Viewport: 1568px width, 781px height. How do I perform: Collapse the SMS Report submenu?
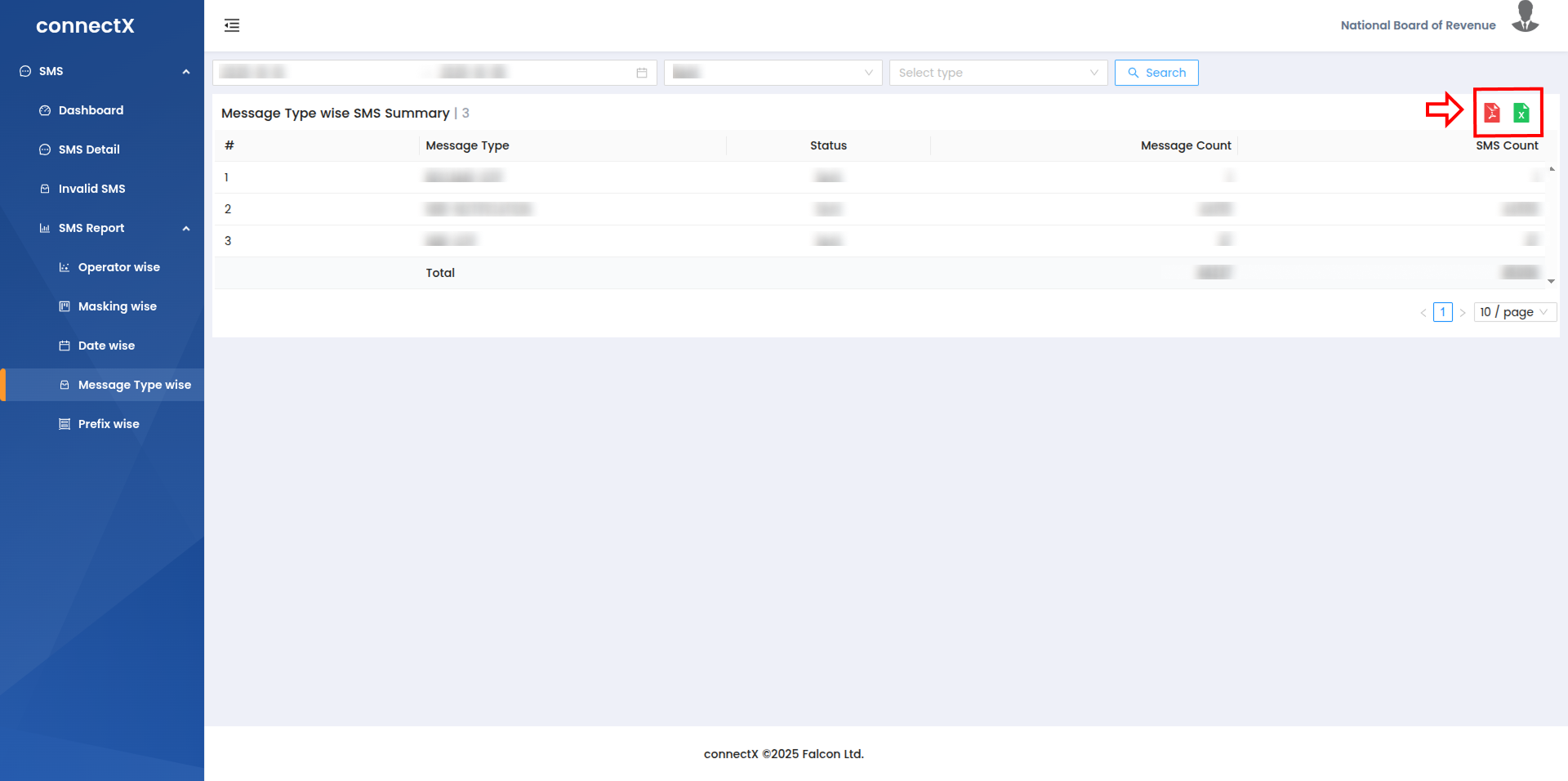tap(186, 229)
